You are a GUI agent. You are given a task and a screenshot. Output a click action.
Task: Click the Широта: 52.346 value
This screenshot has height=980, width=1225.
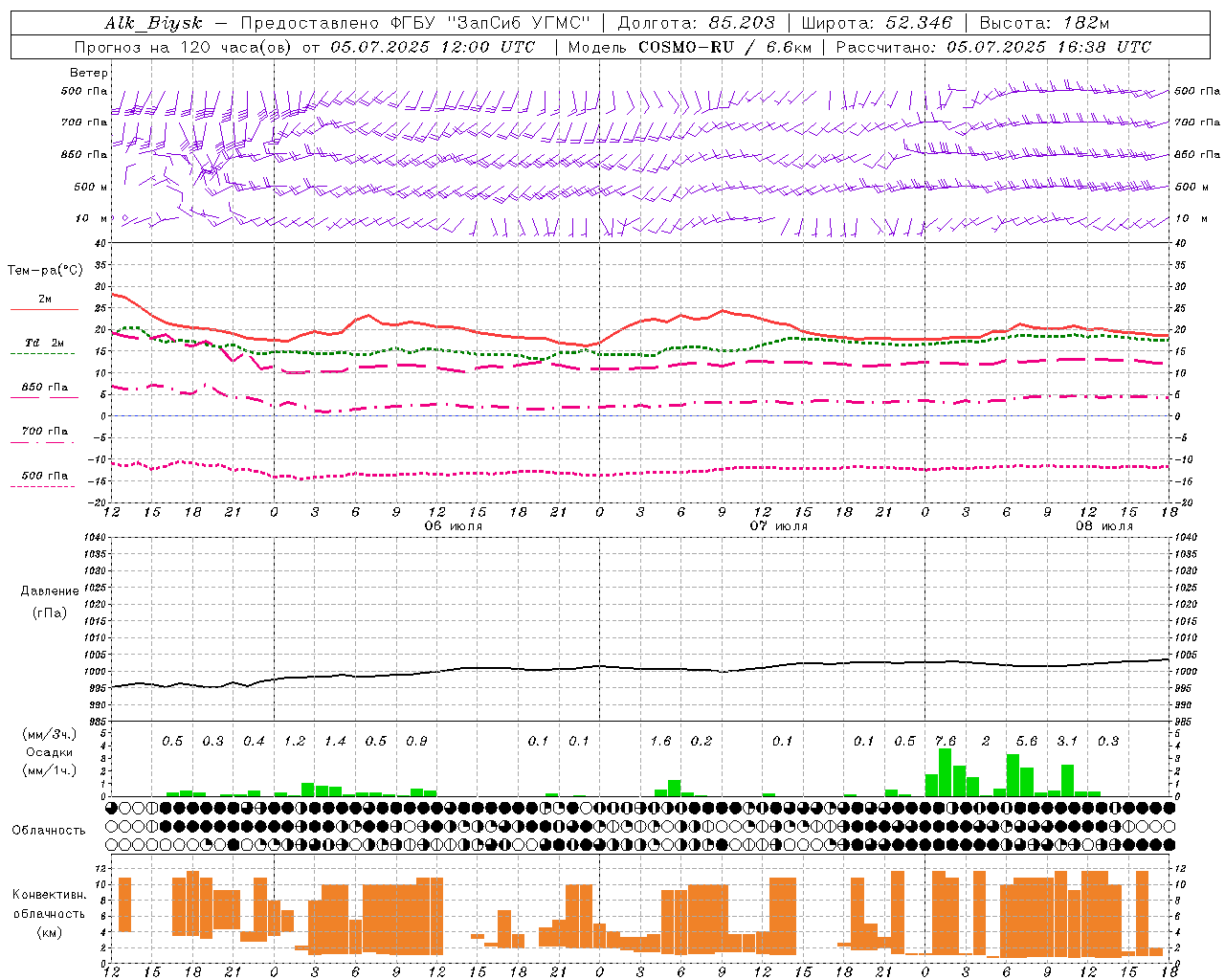pos(877,24)
